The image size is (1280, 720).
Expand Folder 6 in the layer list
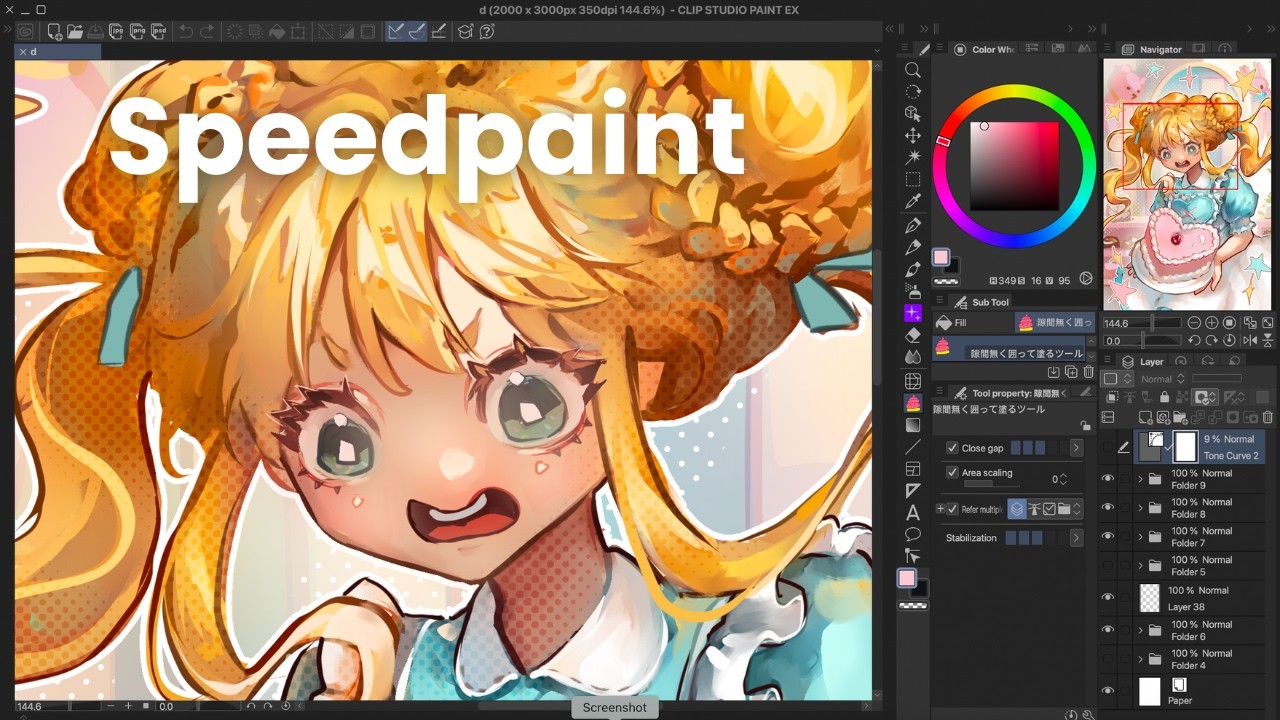tap(1140, 630)
